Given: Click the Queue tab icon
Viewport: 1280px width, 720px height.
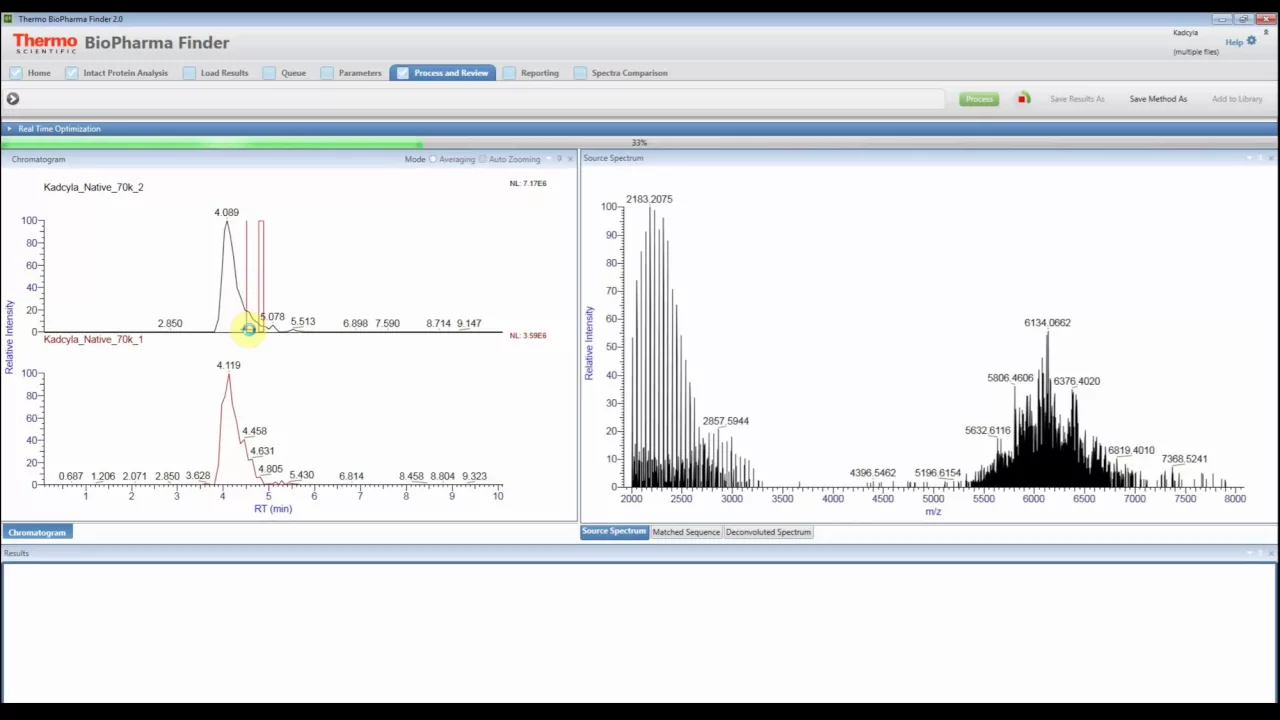Looking at the screenshot, I should click(x=269, y=73).
